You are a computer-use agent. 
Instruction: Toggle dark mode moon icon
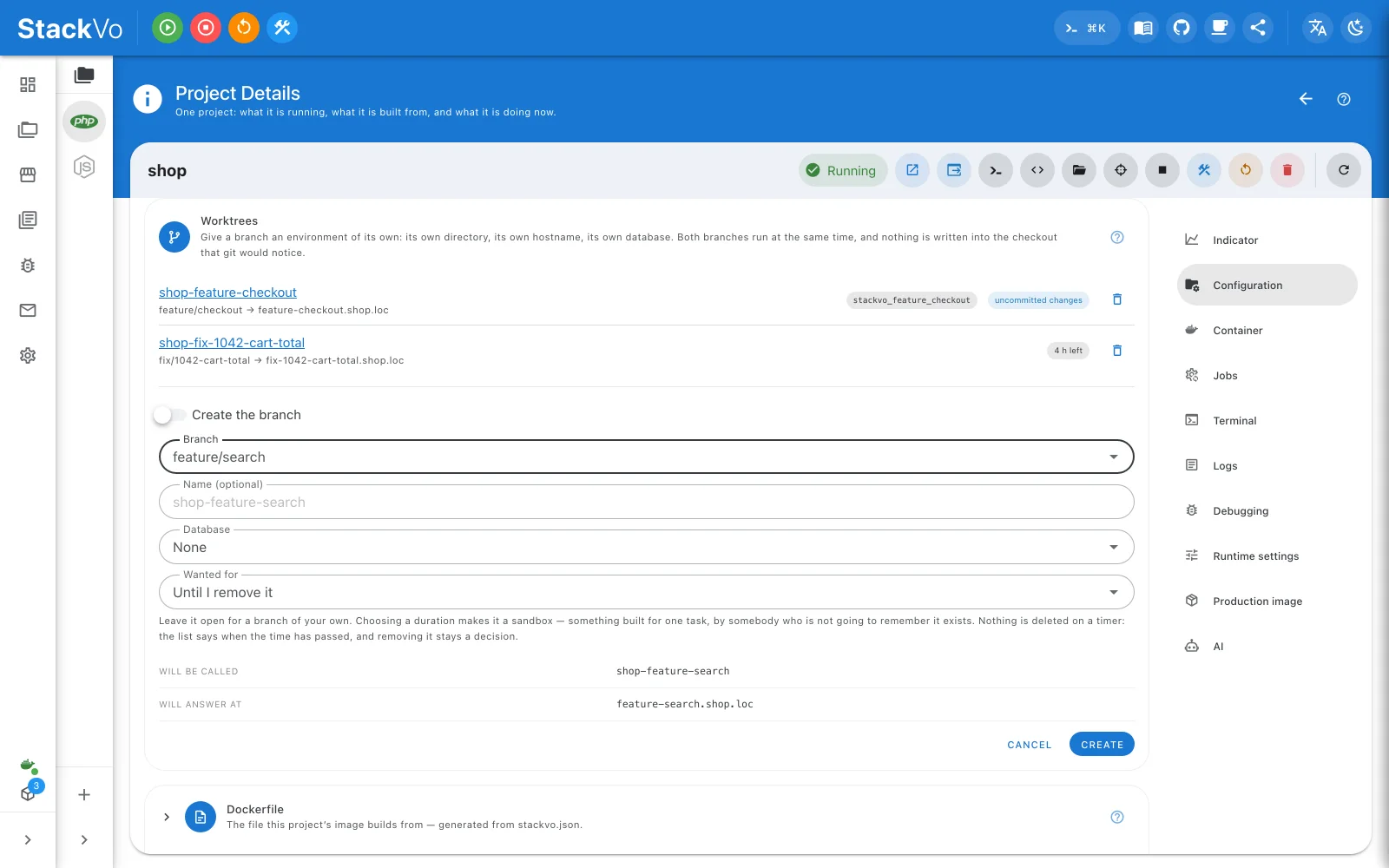click(1356, 28)
